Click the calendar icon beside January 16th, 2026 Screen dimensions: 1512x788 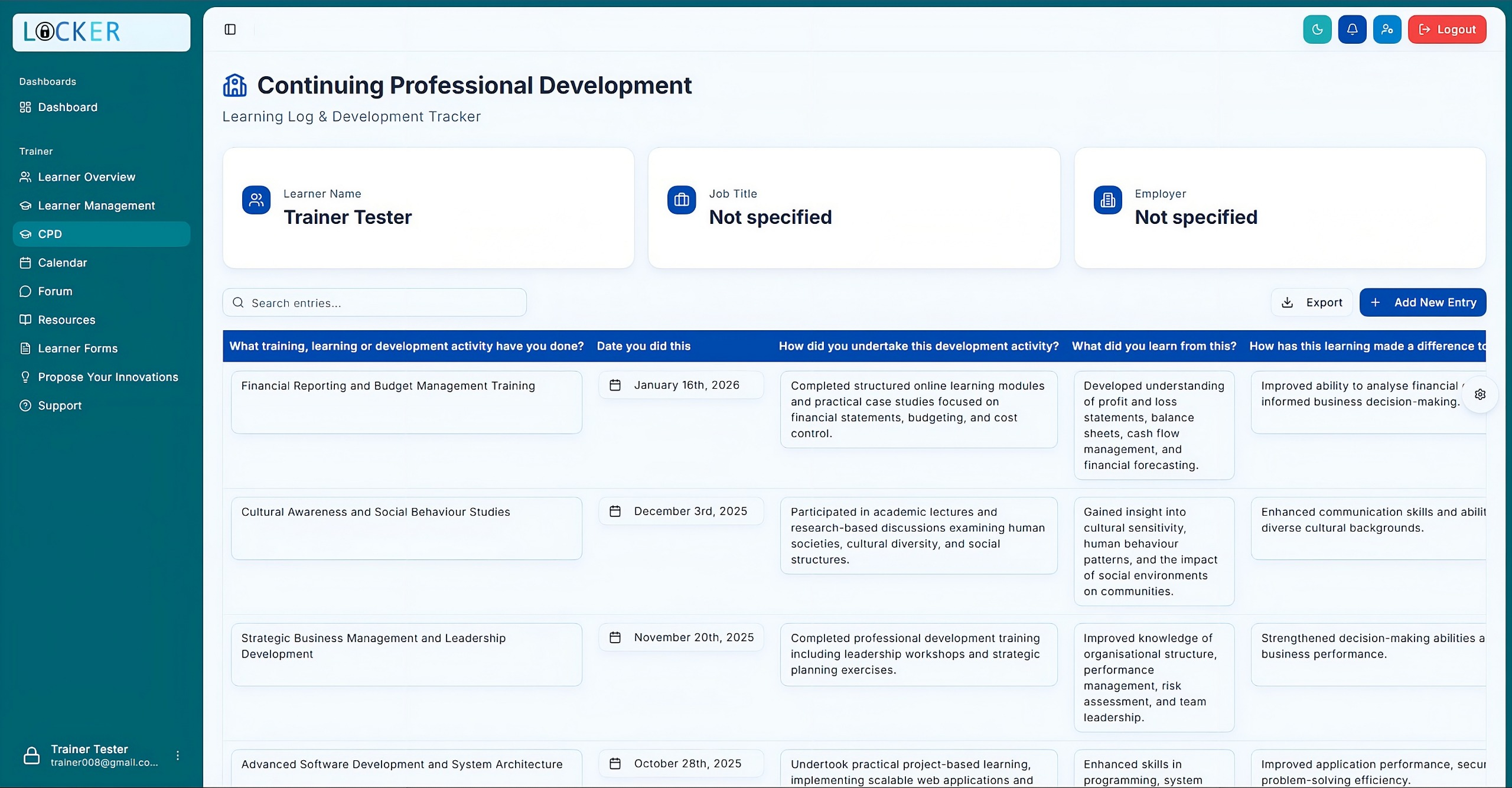(615, 385)
